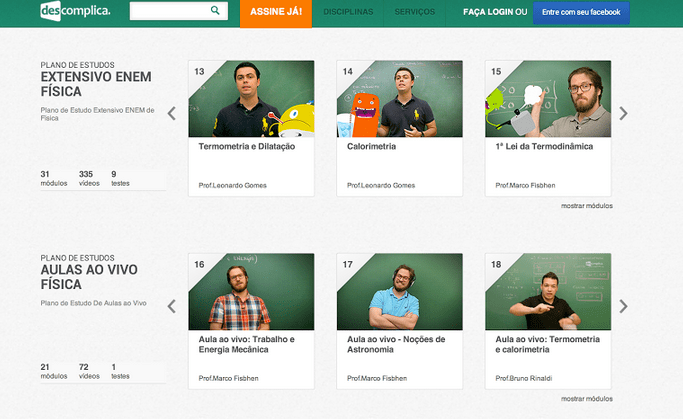
Task: Click the Descomplica logo
Action: click(x=75, y=12)
